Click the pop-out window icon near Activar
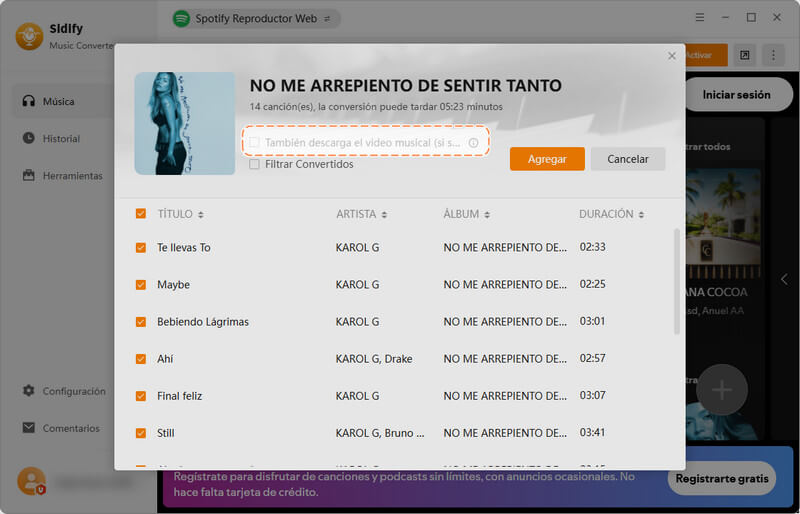Screen dimensions: 800x514 pos(744,55)
